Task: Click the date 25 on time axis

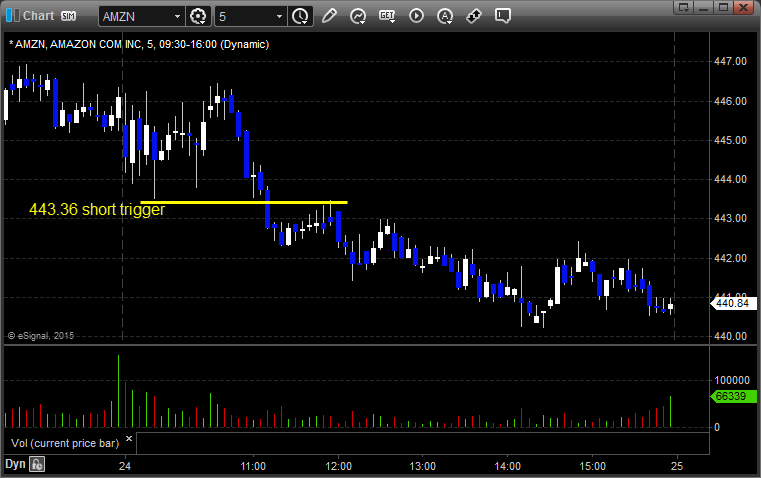Action: tap(677, 466)
